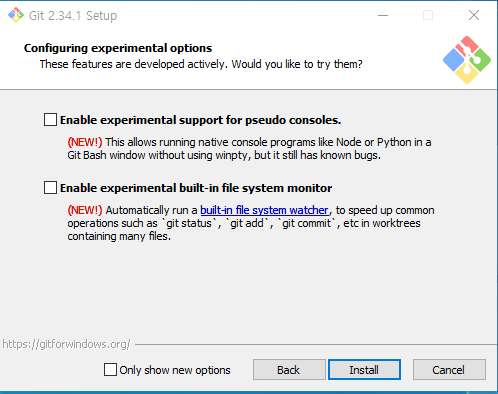Click the disabled maximize button

pyautogui.click(x=428, y=15)
